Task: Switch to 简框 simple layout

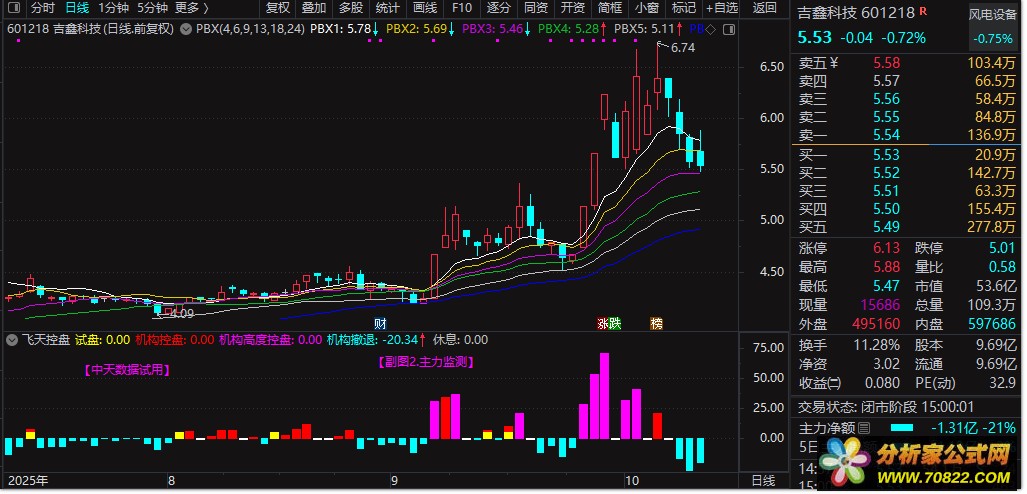Action: 610,8
